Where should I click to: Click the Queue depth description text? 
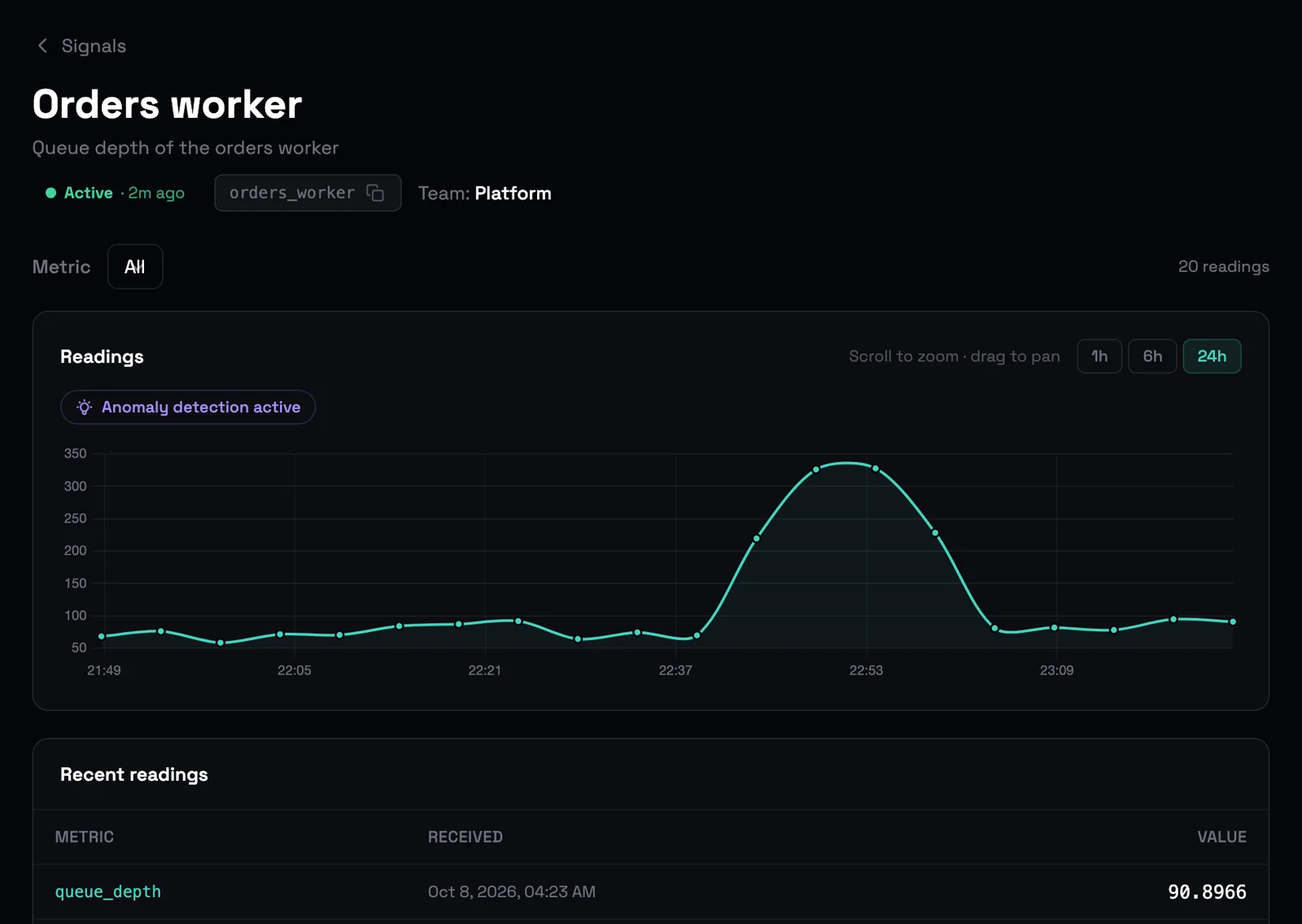pyautogui.click(x=186, y=148)
